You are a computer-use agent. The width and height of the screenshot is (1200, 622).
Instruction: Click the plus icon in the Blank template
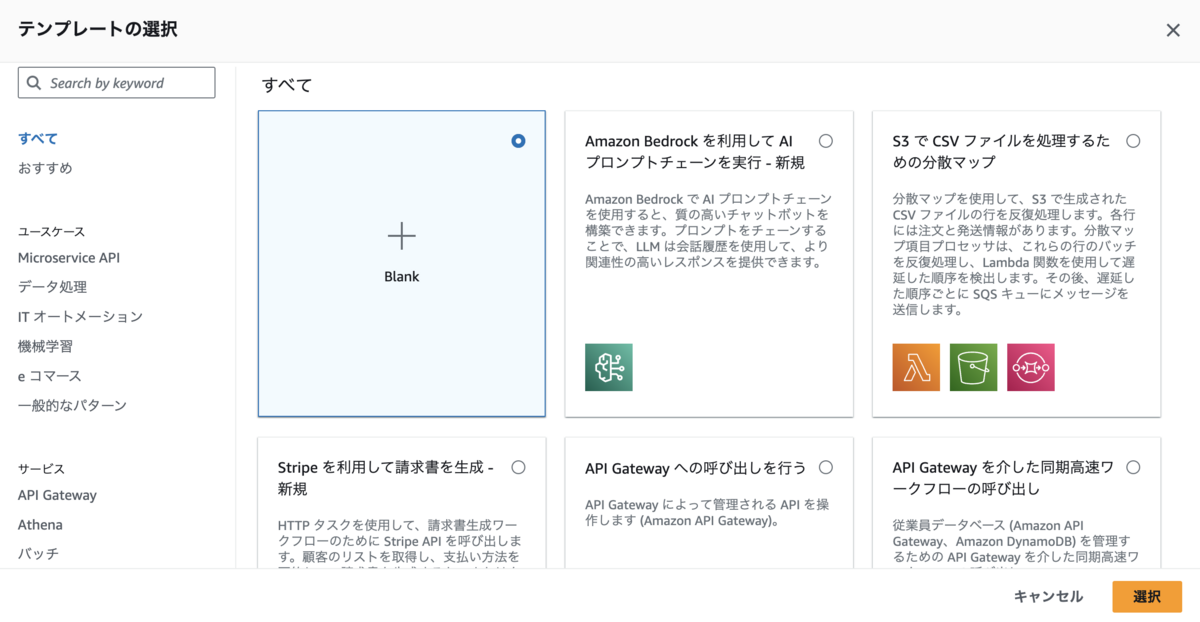point(401,236)
